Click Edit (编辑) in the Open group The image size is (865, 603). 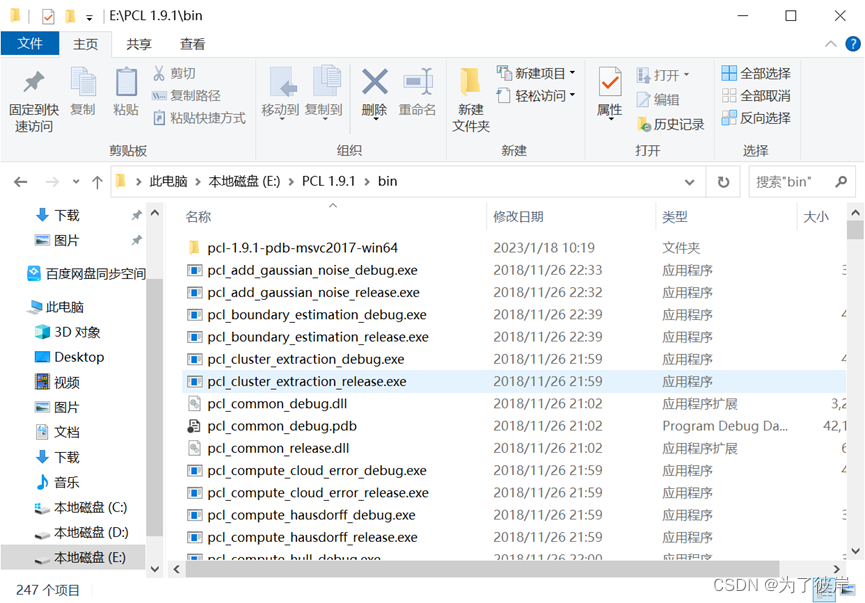pyautogui.click(x=658, y=100)
